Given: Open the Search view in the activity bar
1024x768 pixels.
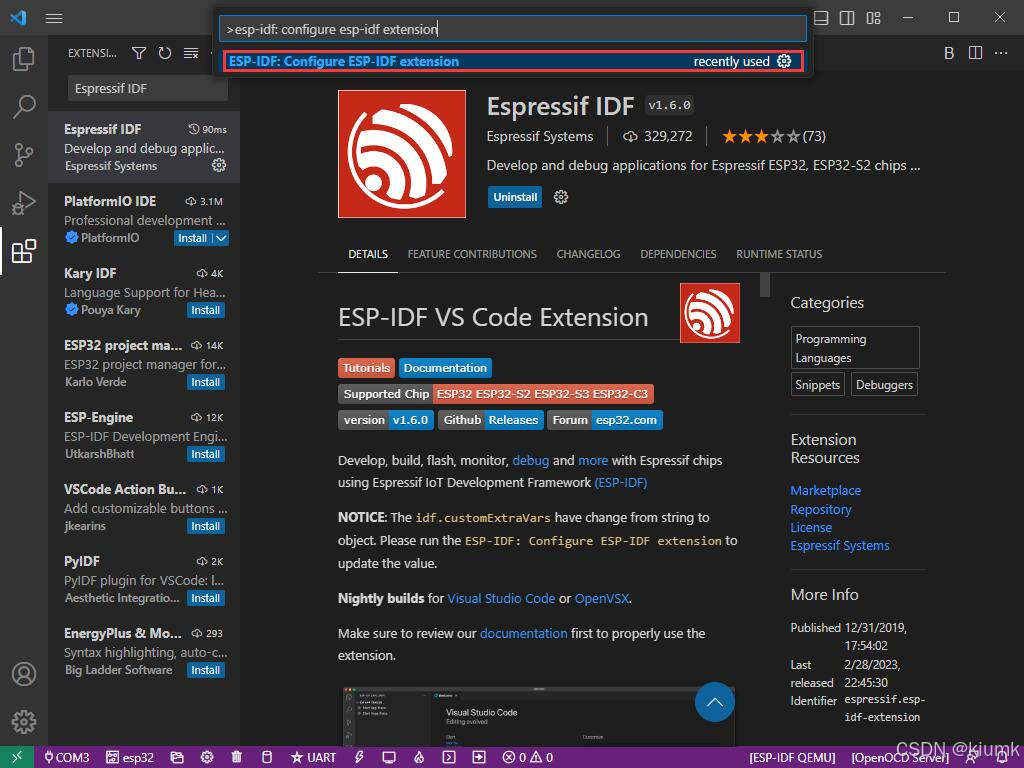Looking at the screenshot, I should pyautogui.click(x=24, y=106).
